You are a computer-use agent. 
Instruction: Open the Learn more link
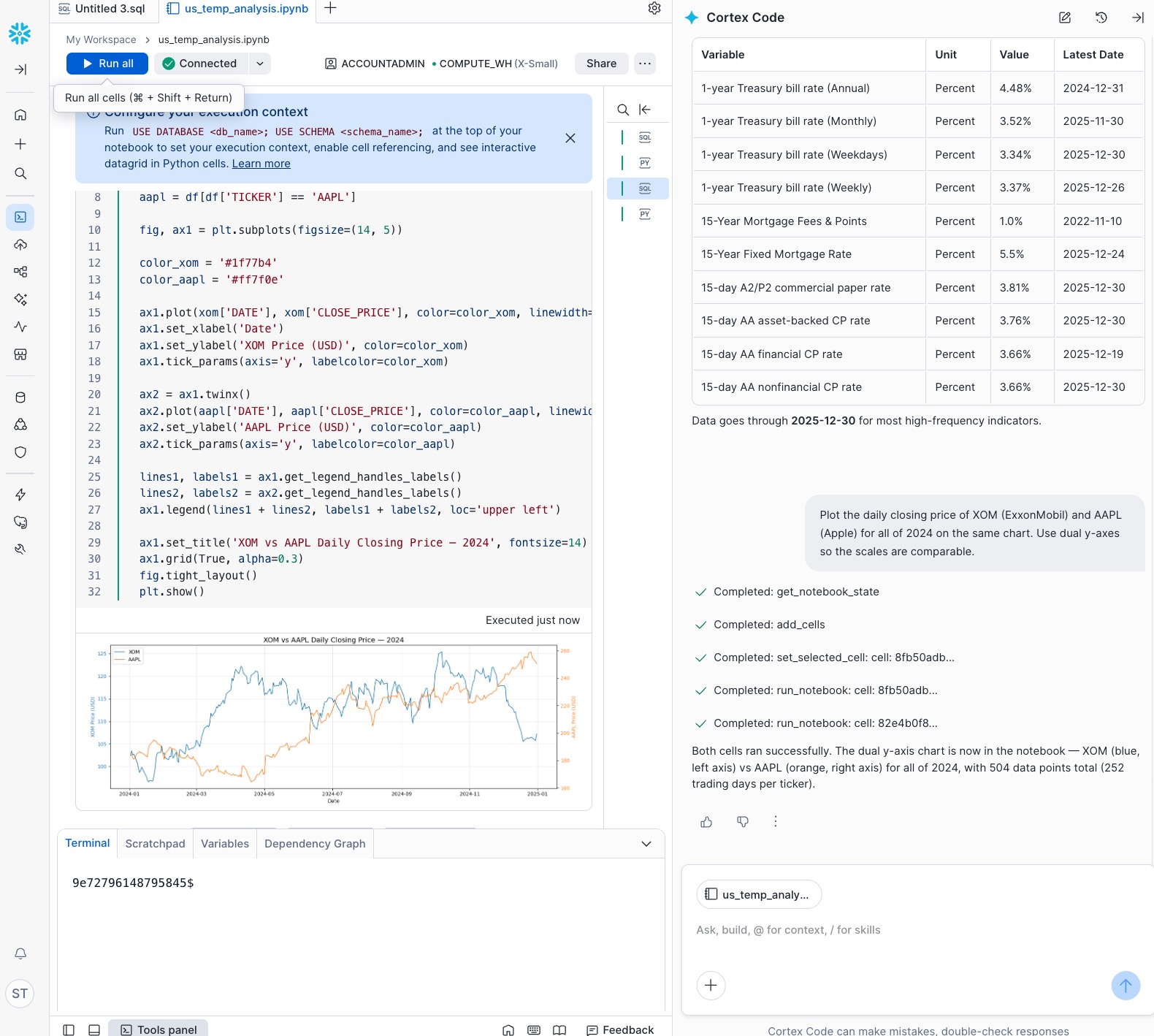[261, 164]
